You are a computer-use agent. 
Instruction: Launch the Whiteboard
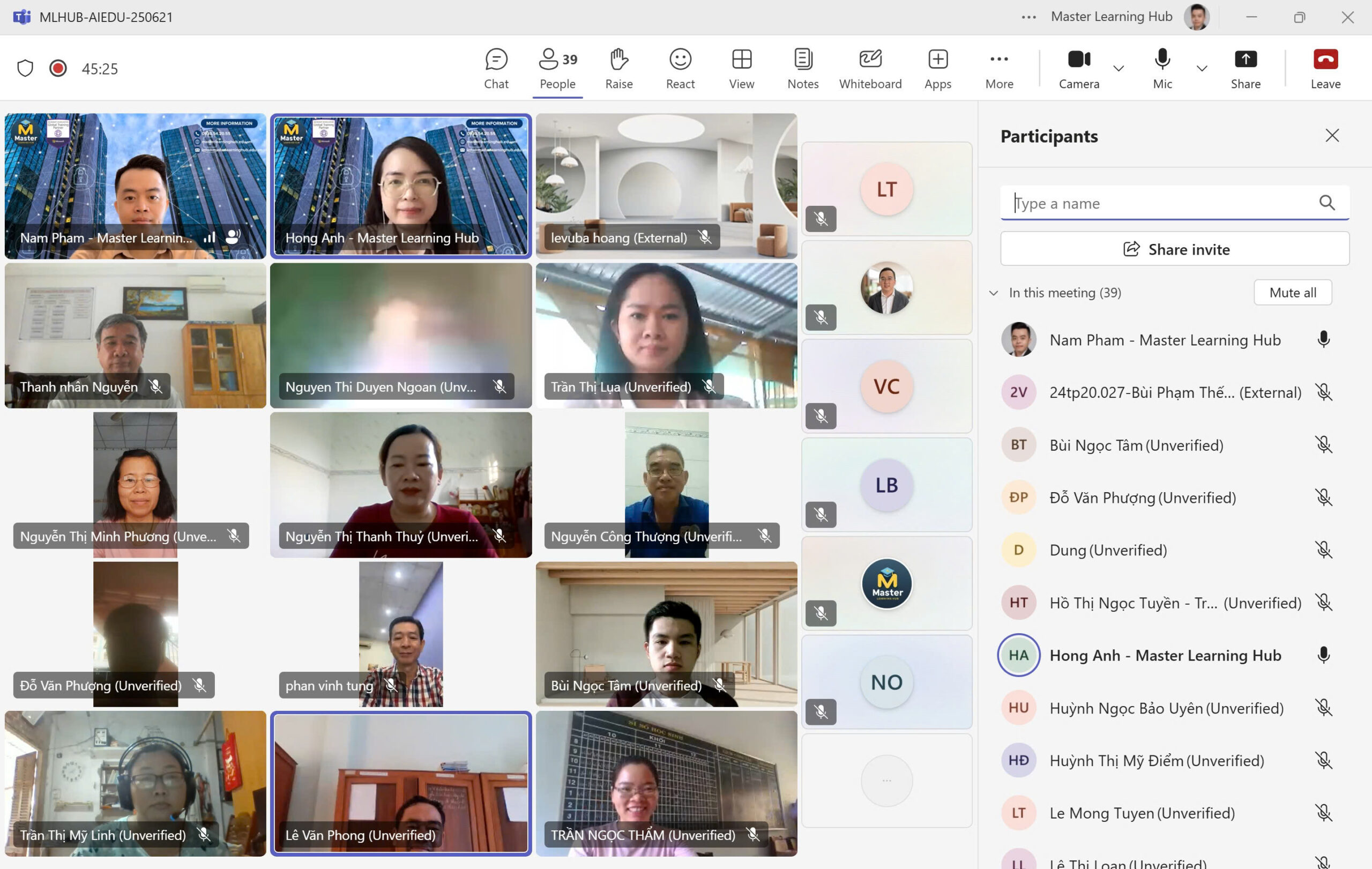pyautogui.click(x=870, y=69)
